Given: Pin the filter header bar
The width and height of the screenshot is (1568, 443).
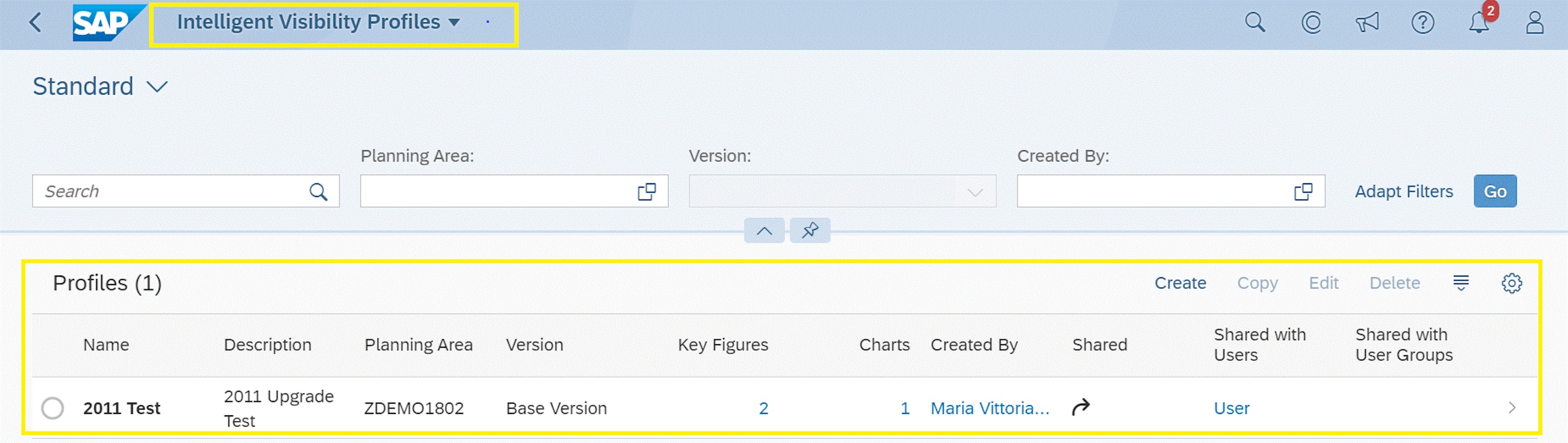Looking at the screenshot, I should click(x=809, y=231).
